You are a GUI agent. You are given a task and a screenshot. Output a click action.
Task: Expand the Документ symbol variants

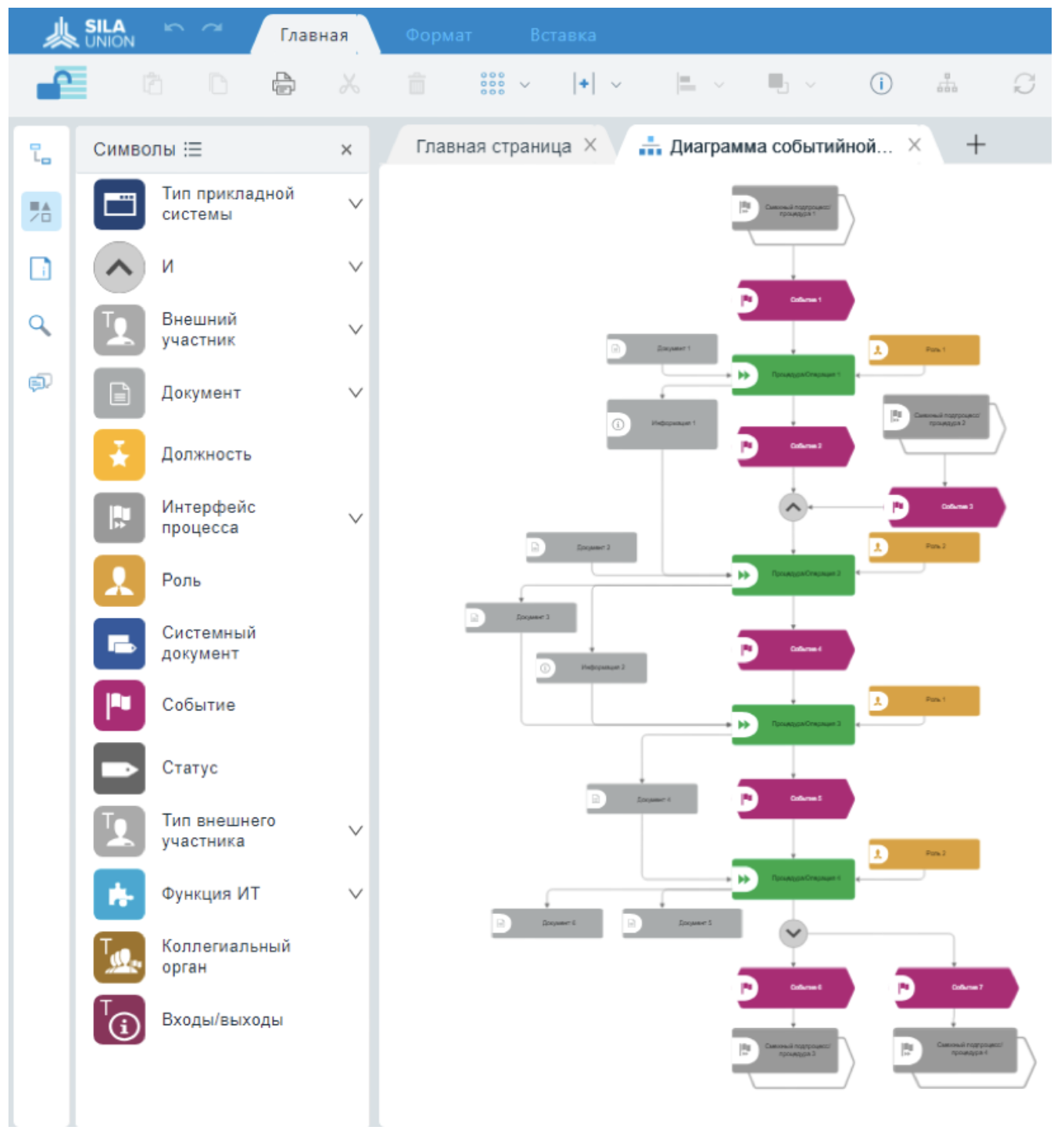tap(355, 393)
